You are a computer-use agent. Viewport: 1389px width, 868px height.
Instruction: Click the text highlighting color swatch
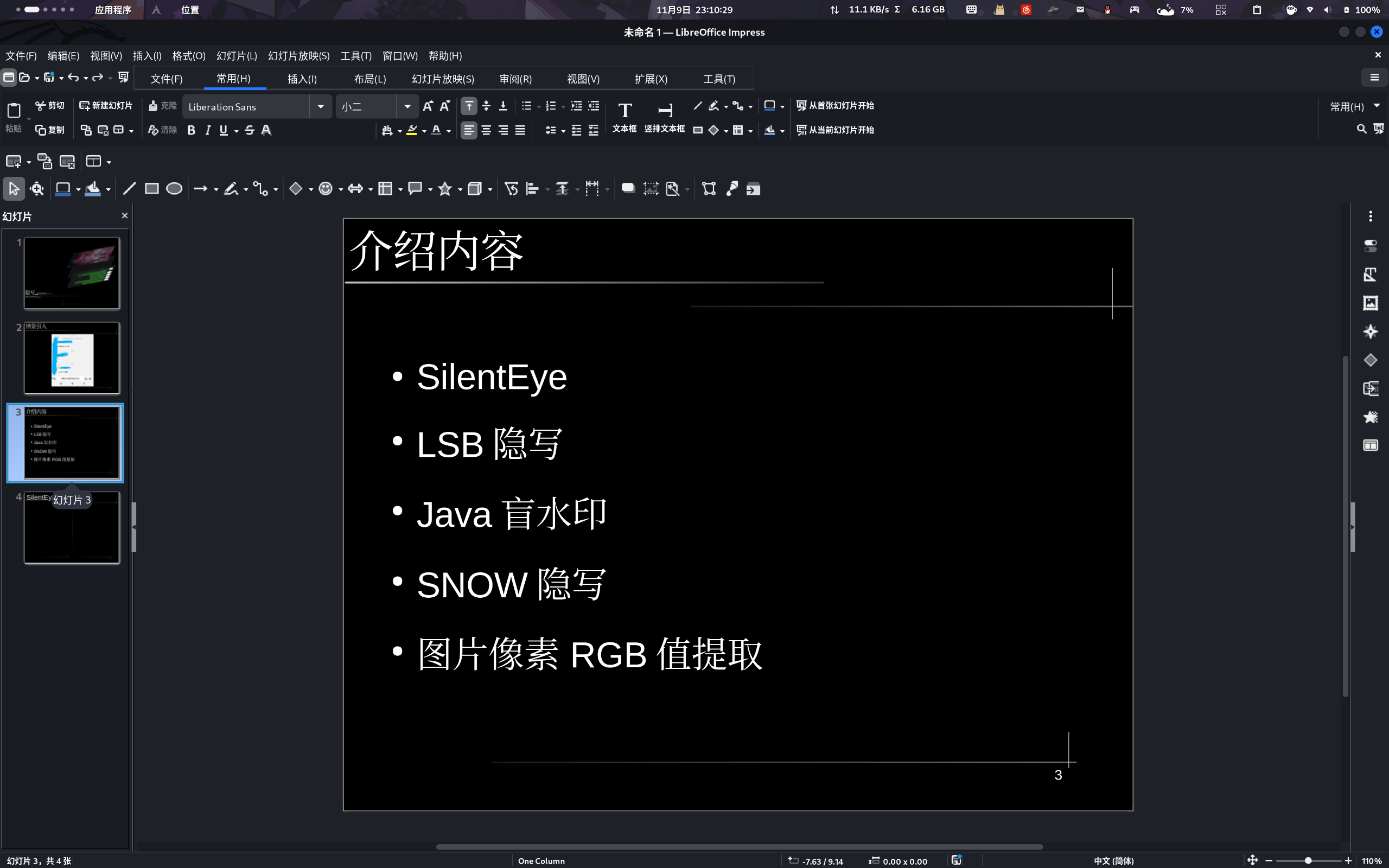(x=411, y=130)
